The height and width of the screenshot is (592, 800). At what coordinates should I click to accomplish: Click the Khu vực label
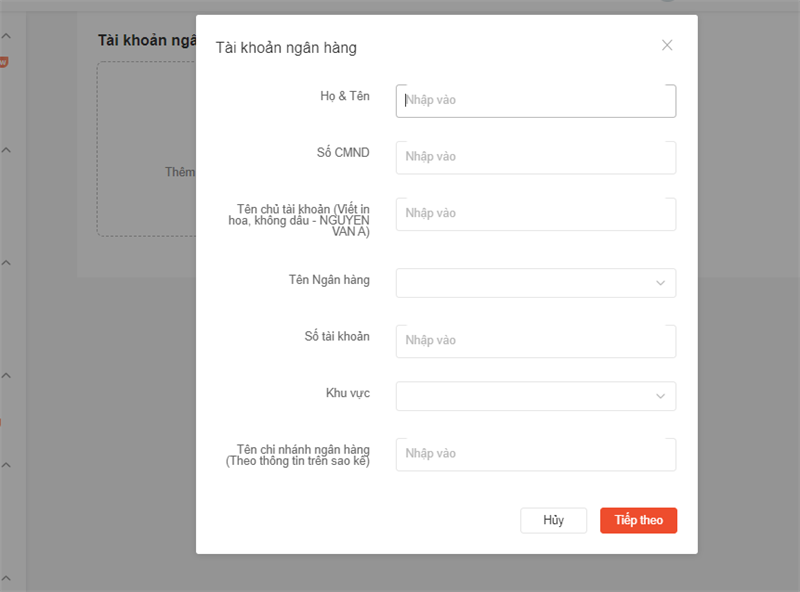[348, 393]
